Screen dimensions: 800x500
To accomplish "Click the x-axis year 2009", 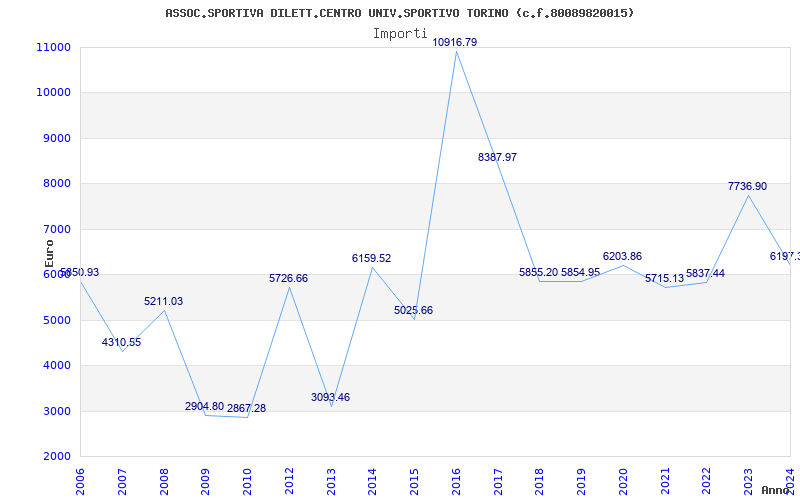I will [206, 482].
